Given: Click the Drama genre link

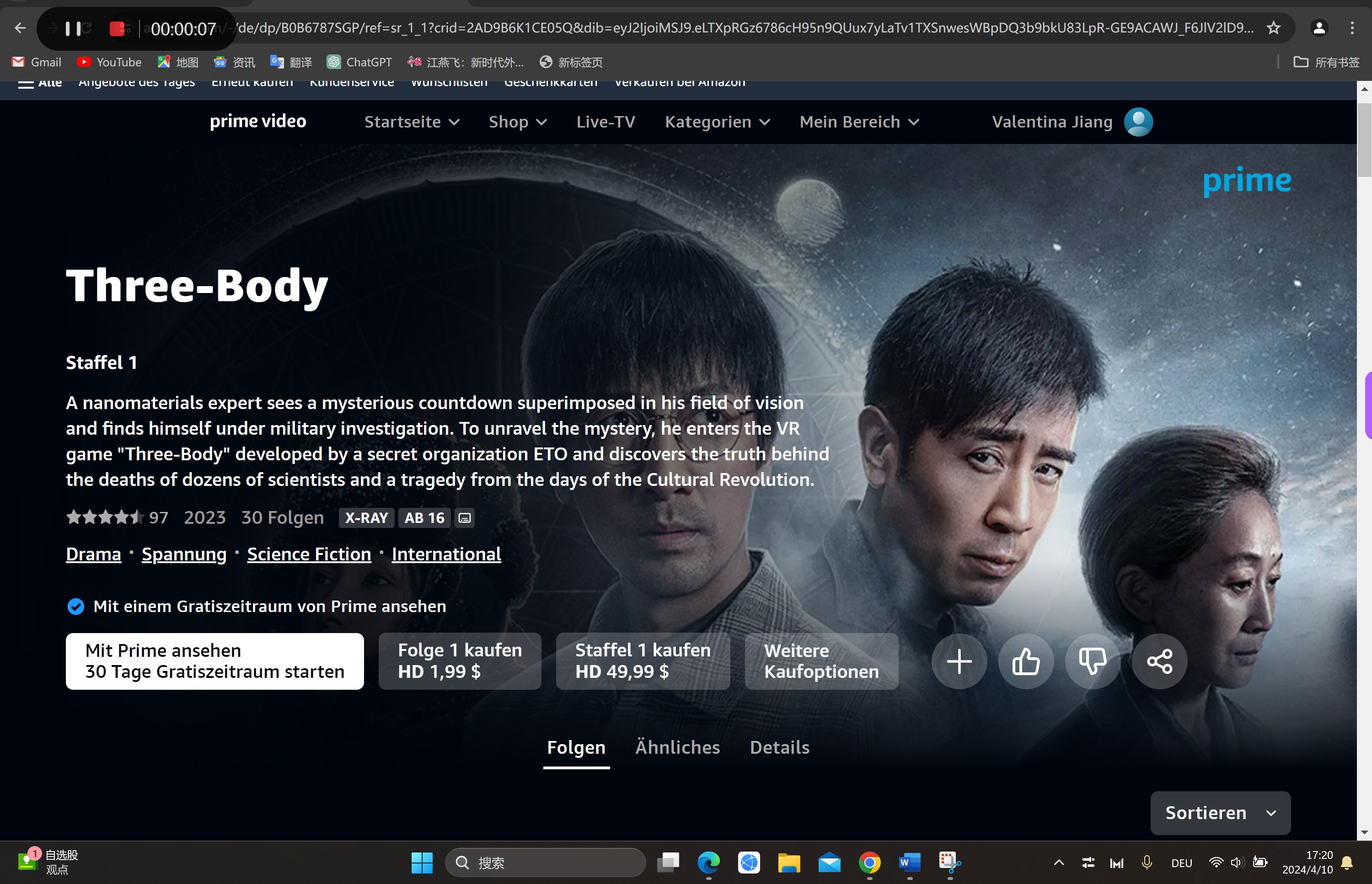Looking at the screenshot, I should (x=93, y=553).
